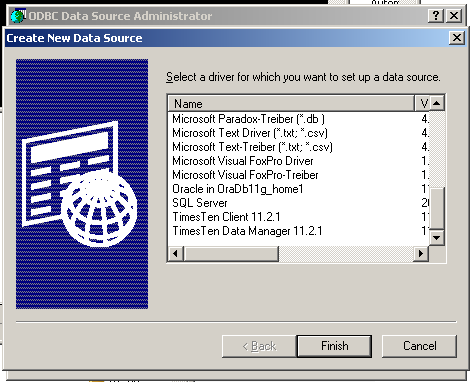Viewport: 475px width, 382px height.
Task: Click the V (version) column header
Action: click(422, 104)
